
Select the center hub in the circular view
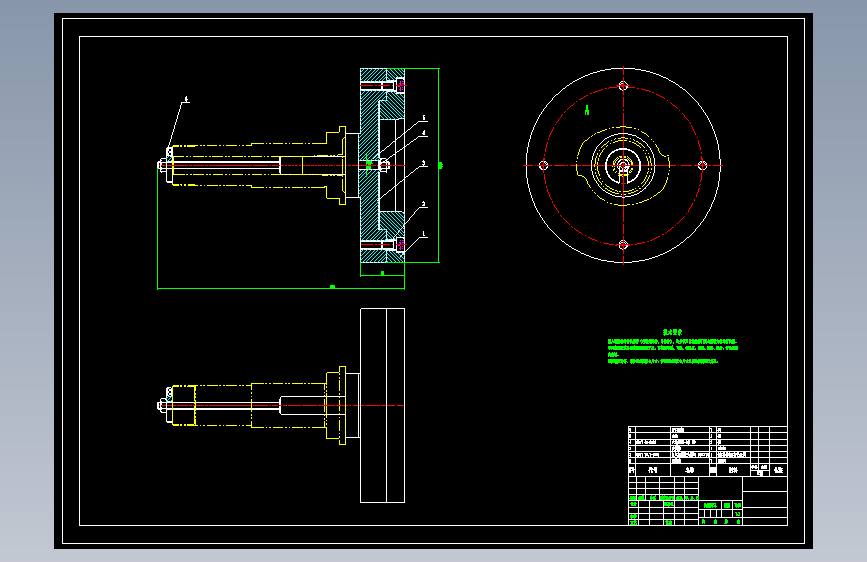point(623,165)
